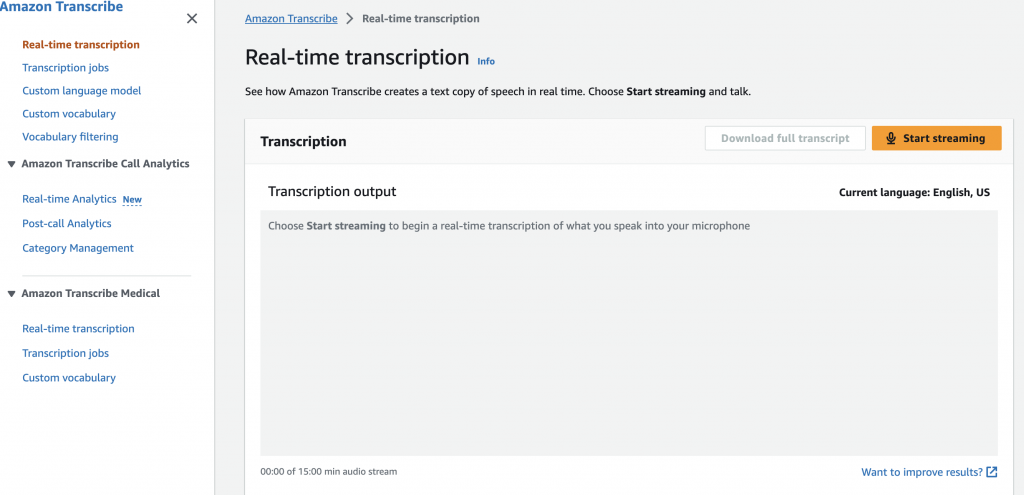Close the Amazon Transcribe side navigation panel
Viewport: 1024px width, 495px height.
192,19
